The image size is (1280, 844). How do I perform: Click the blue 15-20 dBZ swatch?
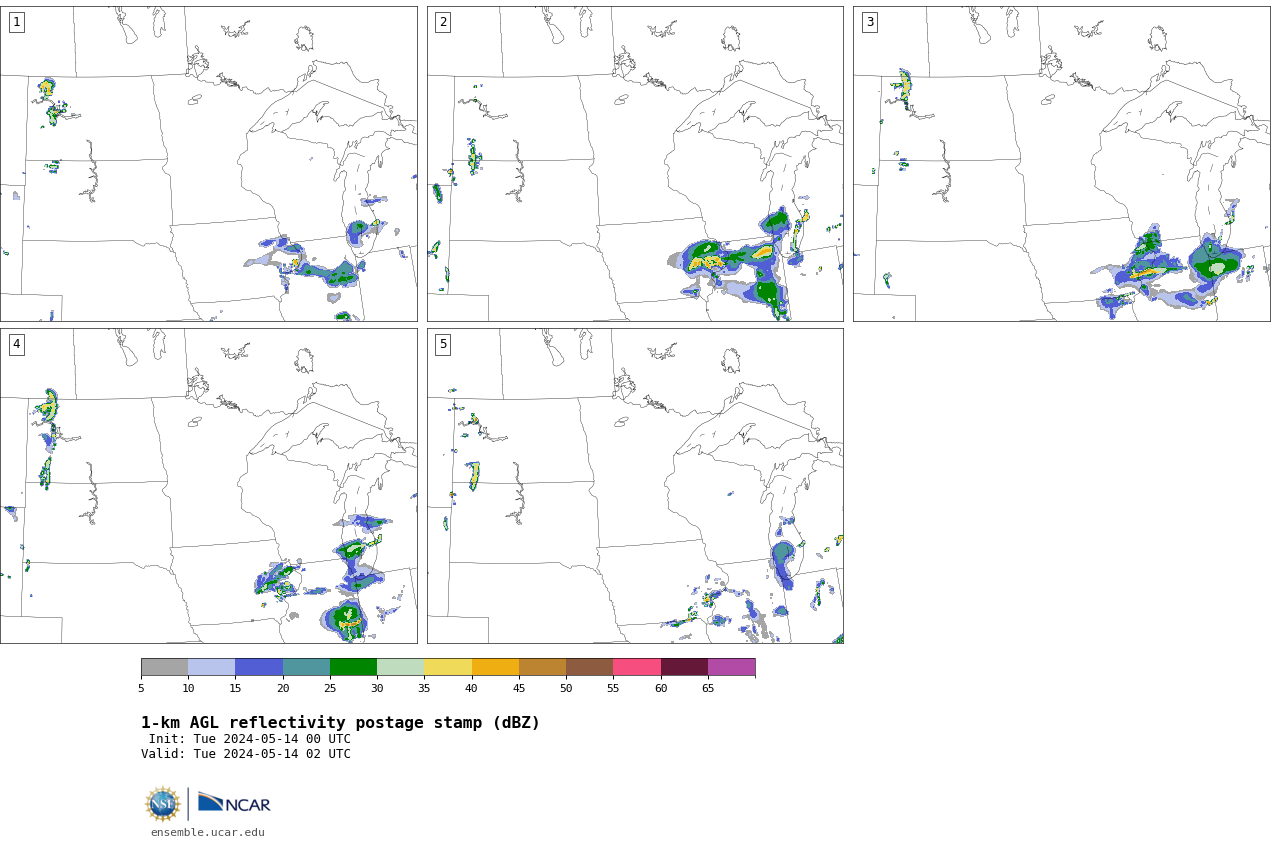pos(259,667)
